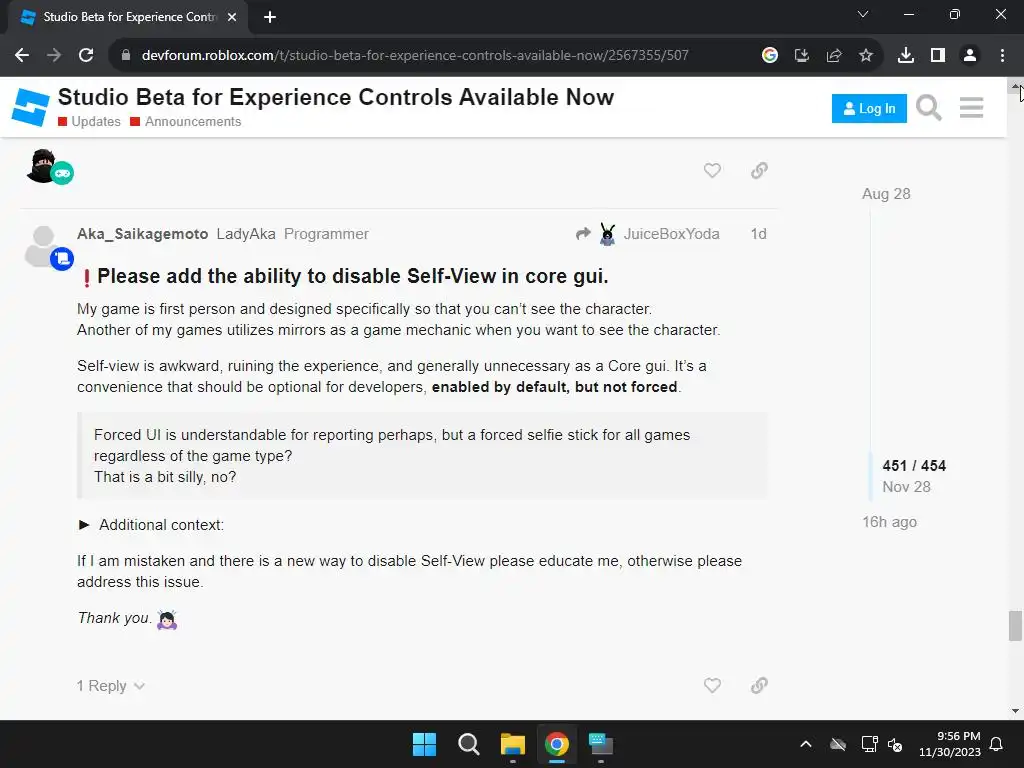Image resolution: width=1024 pixels, height=768 pixels.
Task: Click the Google icon in address bar
Action: (x=770, y=56)
